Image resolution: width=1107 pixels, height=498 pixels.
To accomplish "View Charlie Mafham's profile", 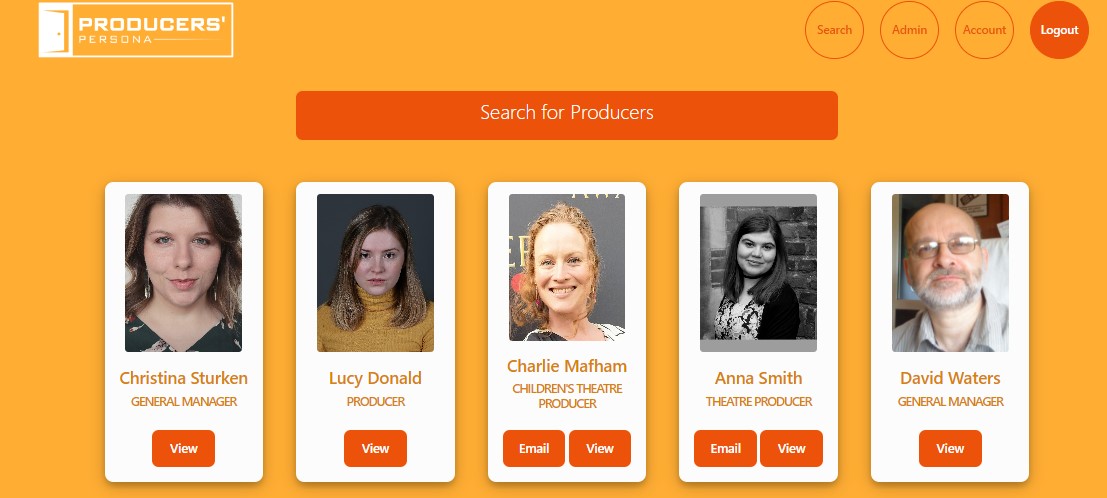I will pyautogui.click(x=600, y=449).
